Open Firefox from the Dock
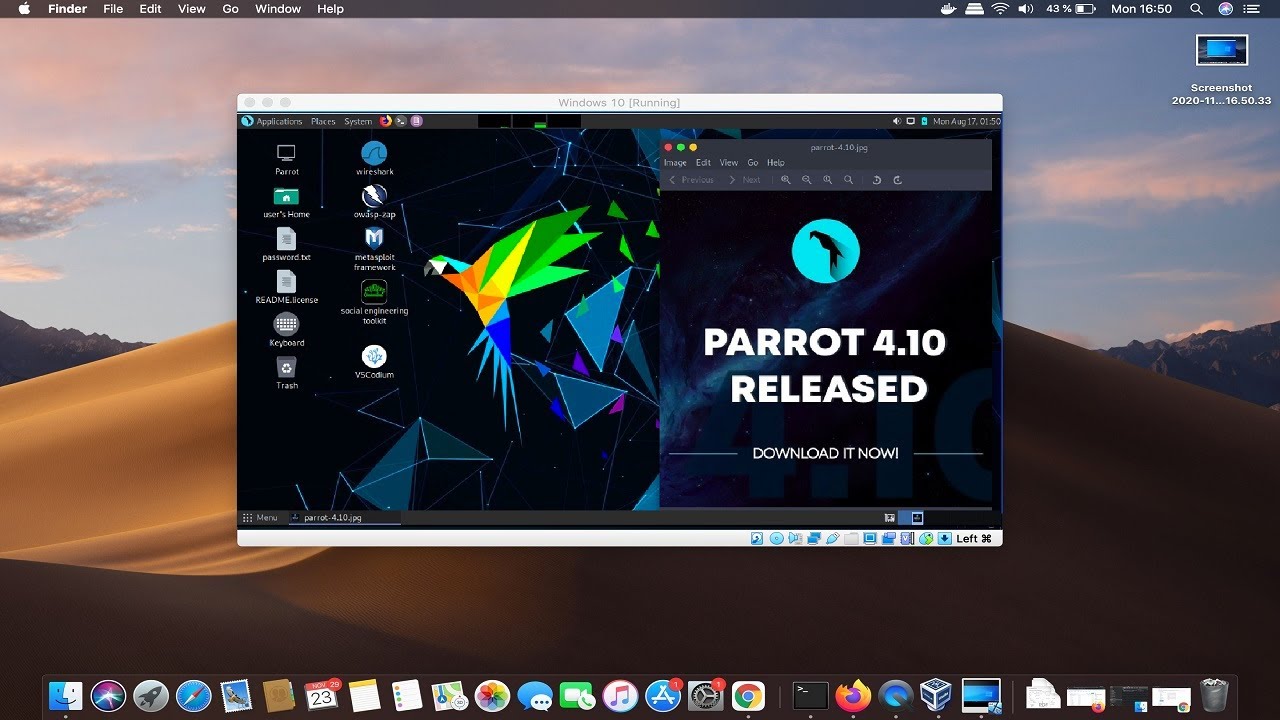This screenshot has height=720, width=1280. (x=853, y=695)
